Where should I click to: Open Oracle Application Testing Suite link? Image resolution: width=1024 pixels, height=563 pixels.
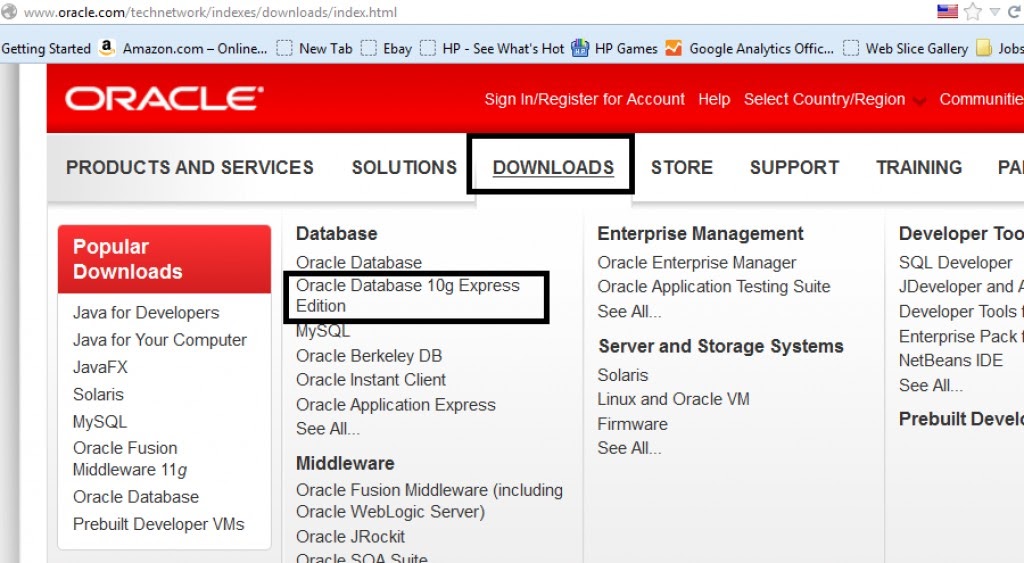(x=714, y=287)
